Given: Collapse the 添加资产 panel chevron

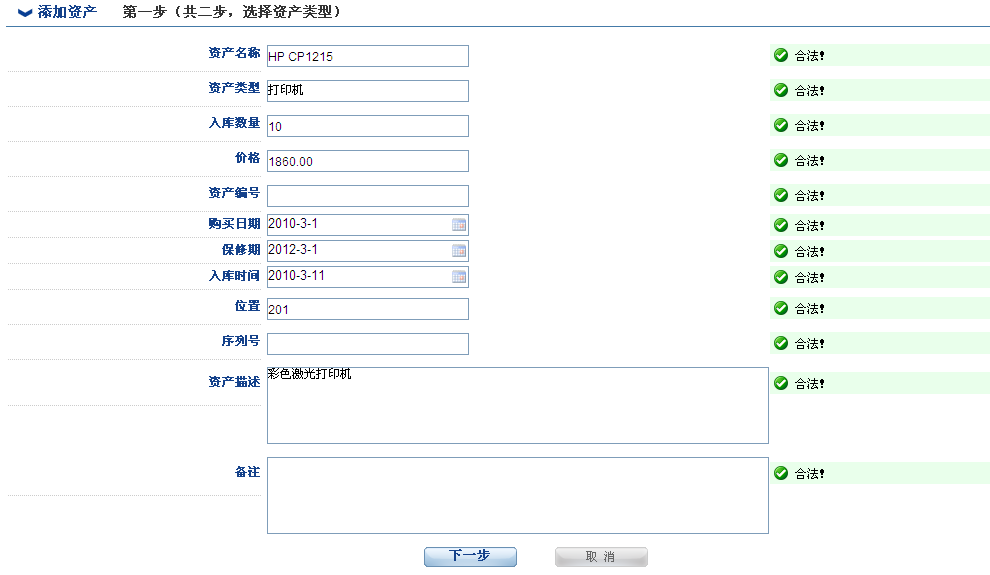Looking at the screenshot, I should 25,14.
